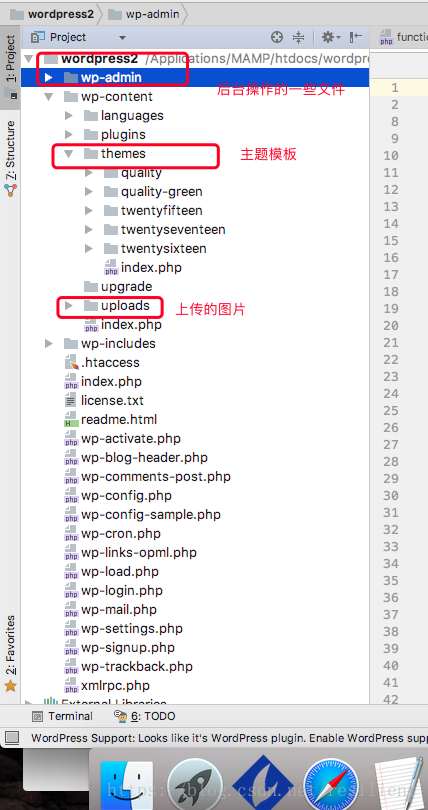Select wp-activate.php file

[122, 439]
